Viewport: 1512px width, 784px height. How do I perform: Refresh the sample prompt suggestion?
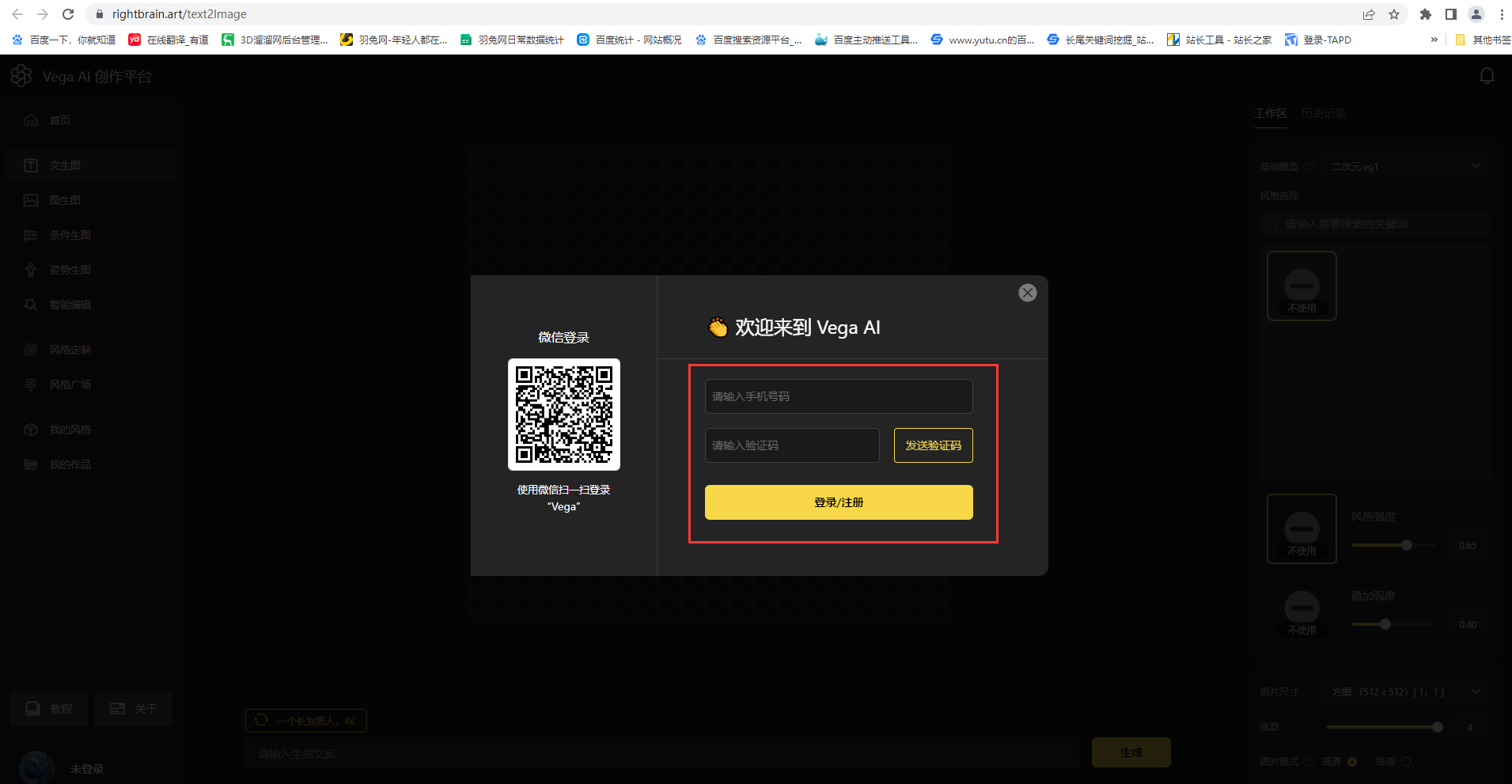(x=262, y=720)
